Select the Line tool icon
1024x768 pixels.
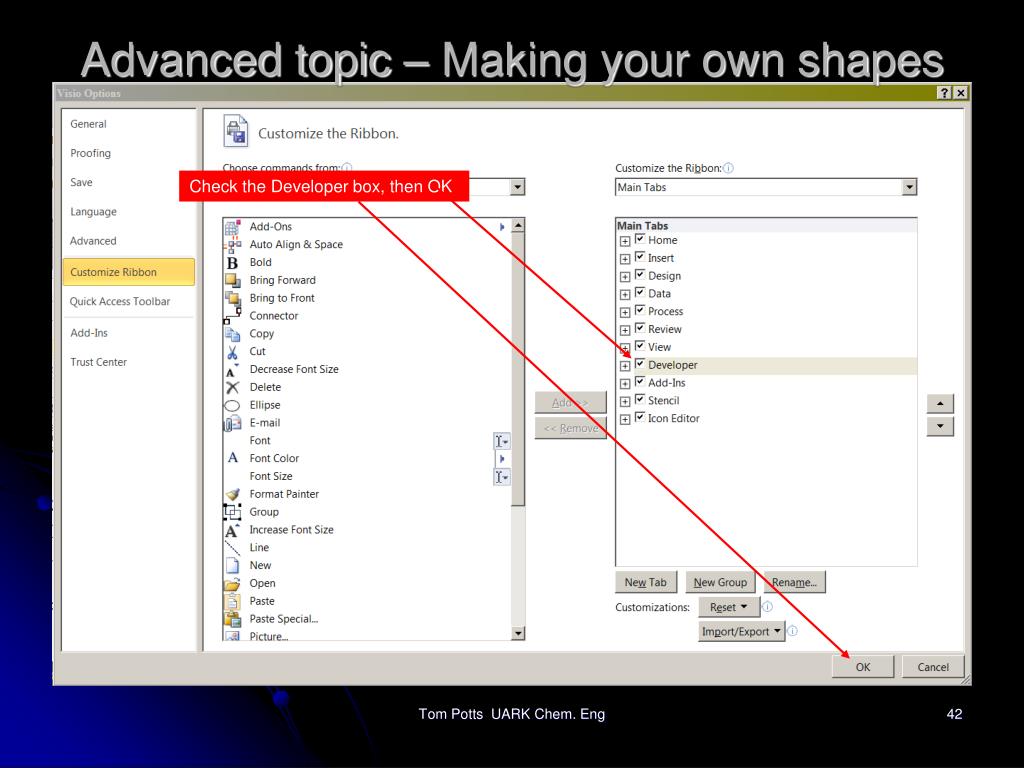point(232,547)
